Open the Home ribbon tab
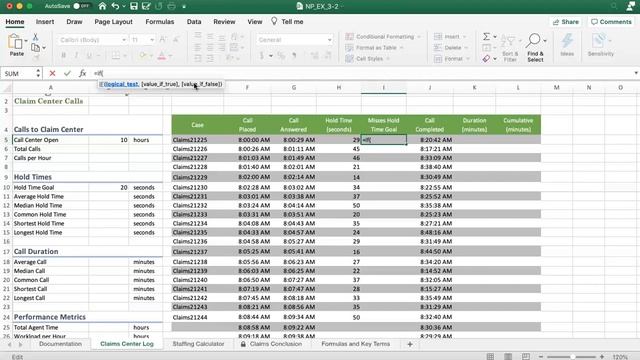640x360 pixels. point(15,22)
